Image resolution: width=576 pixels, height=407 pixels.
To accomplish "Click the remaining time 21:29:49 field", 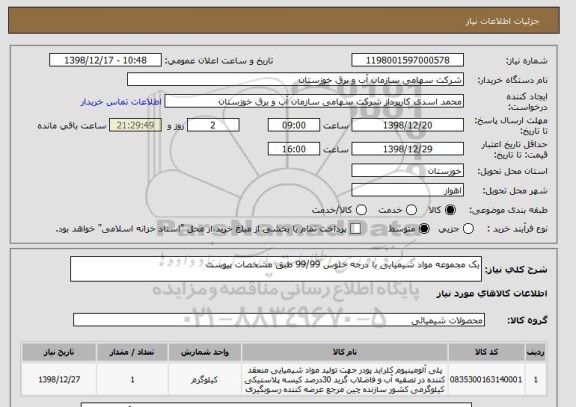I will pos(135,125).
